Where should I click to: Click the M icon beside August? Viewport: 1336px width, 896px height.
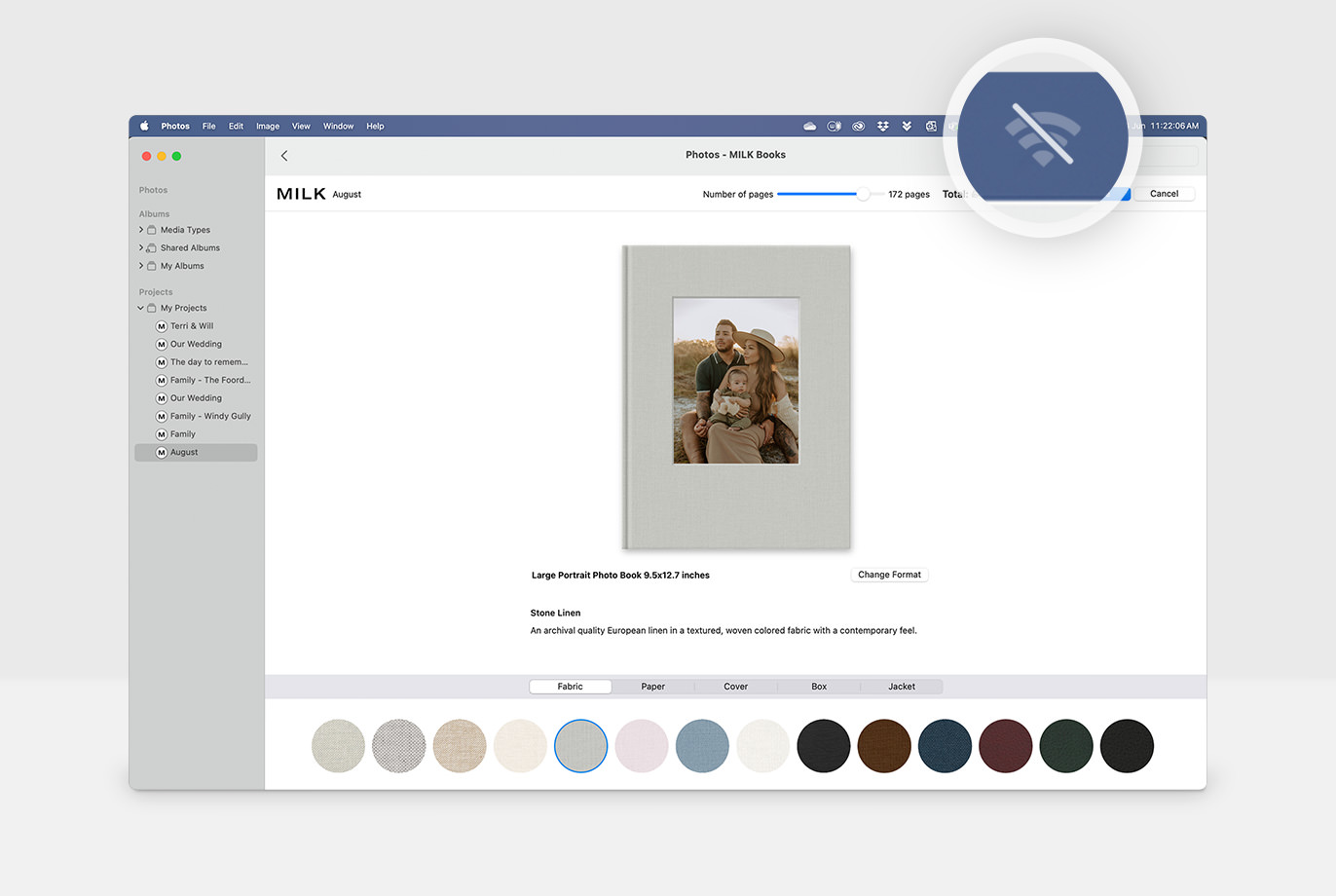click(x=162, y=453)
